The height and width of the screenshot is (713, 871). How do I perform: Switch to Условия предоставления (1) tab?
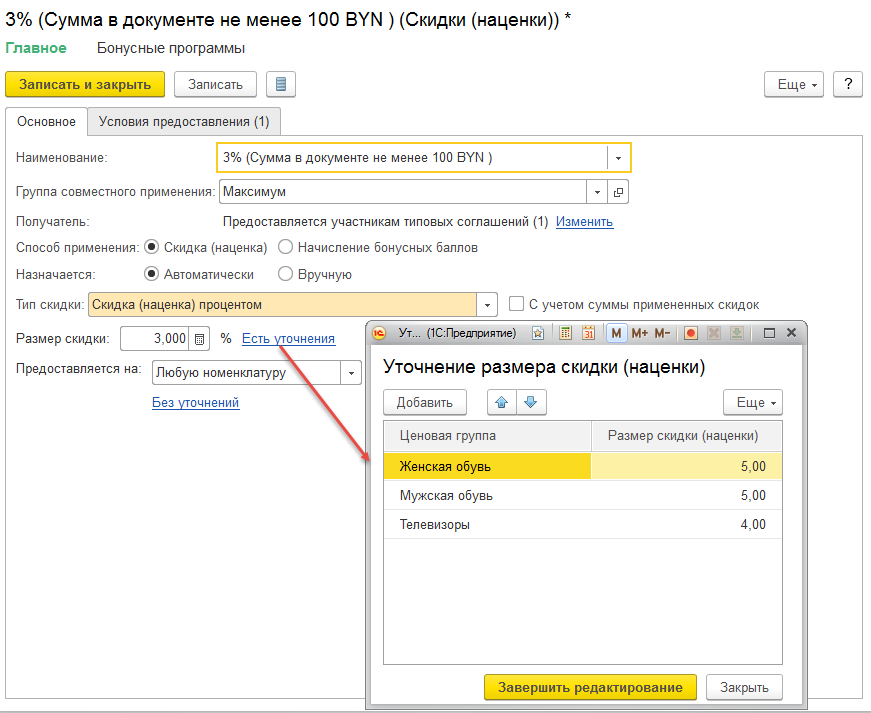(184, 122)
